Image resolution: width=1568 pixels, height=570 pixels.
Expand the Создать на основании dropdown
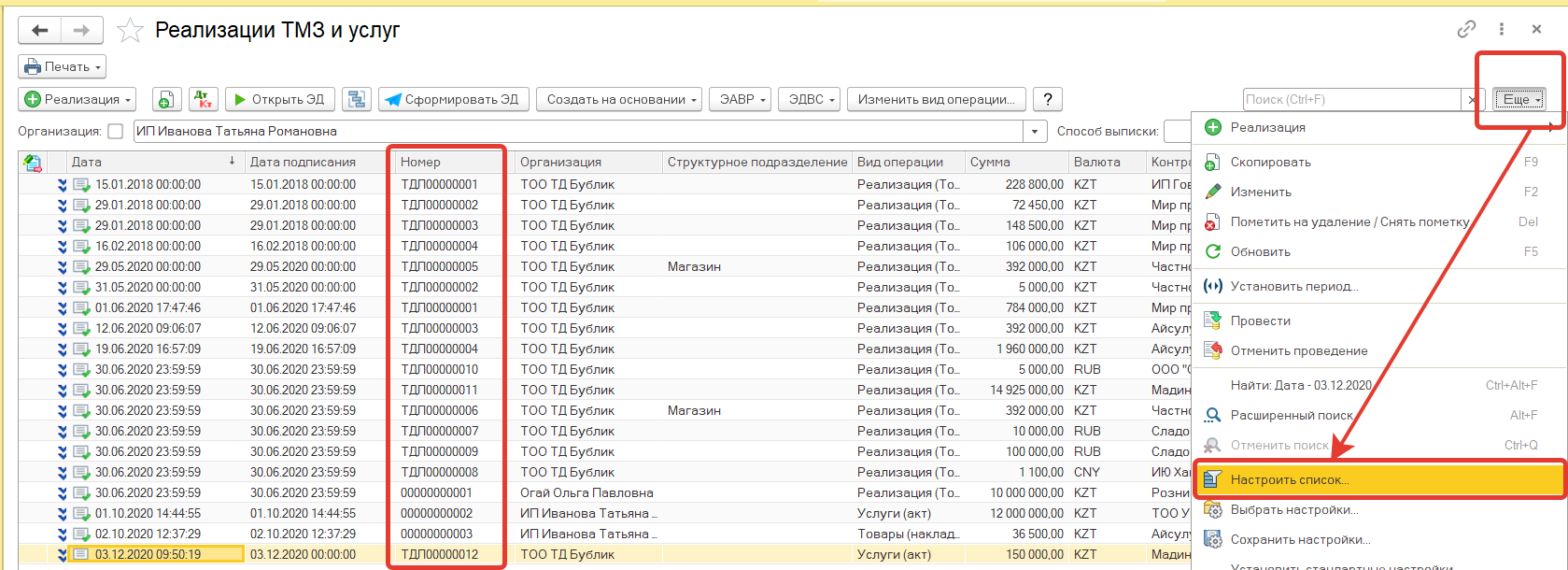(x=622, y=100)
